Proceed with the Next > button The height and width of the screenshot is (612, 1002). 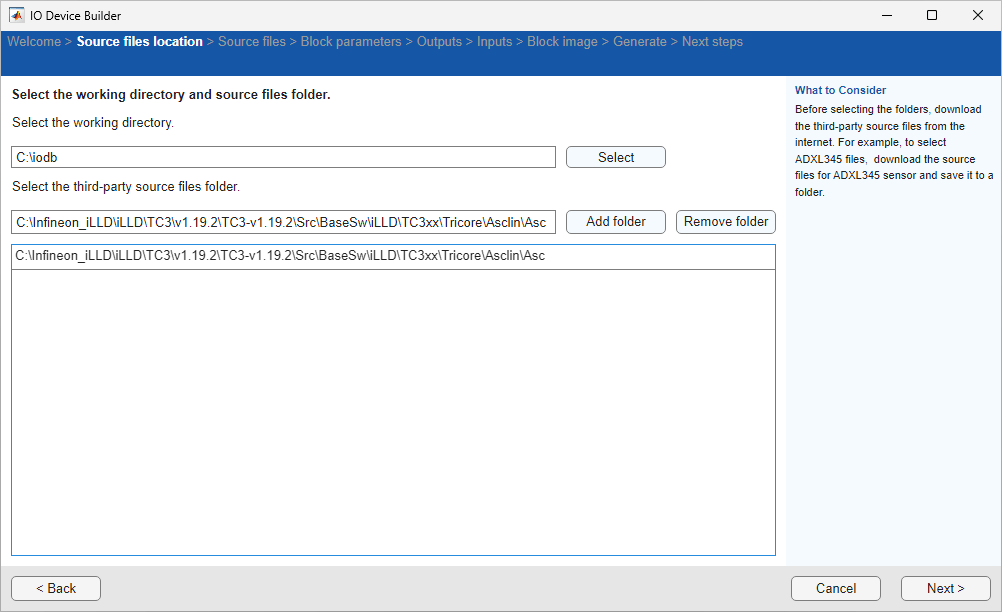point(945,589)
